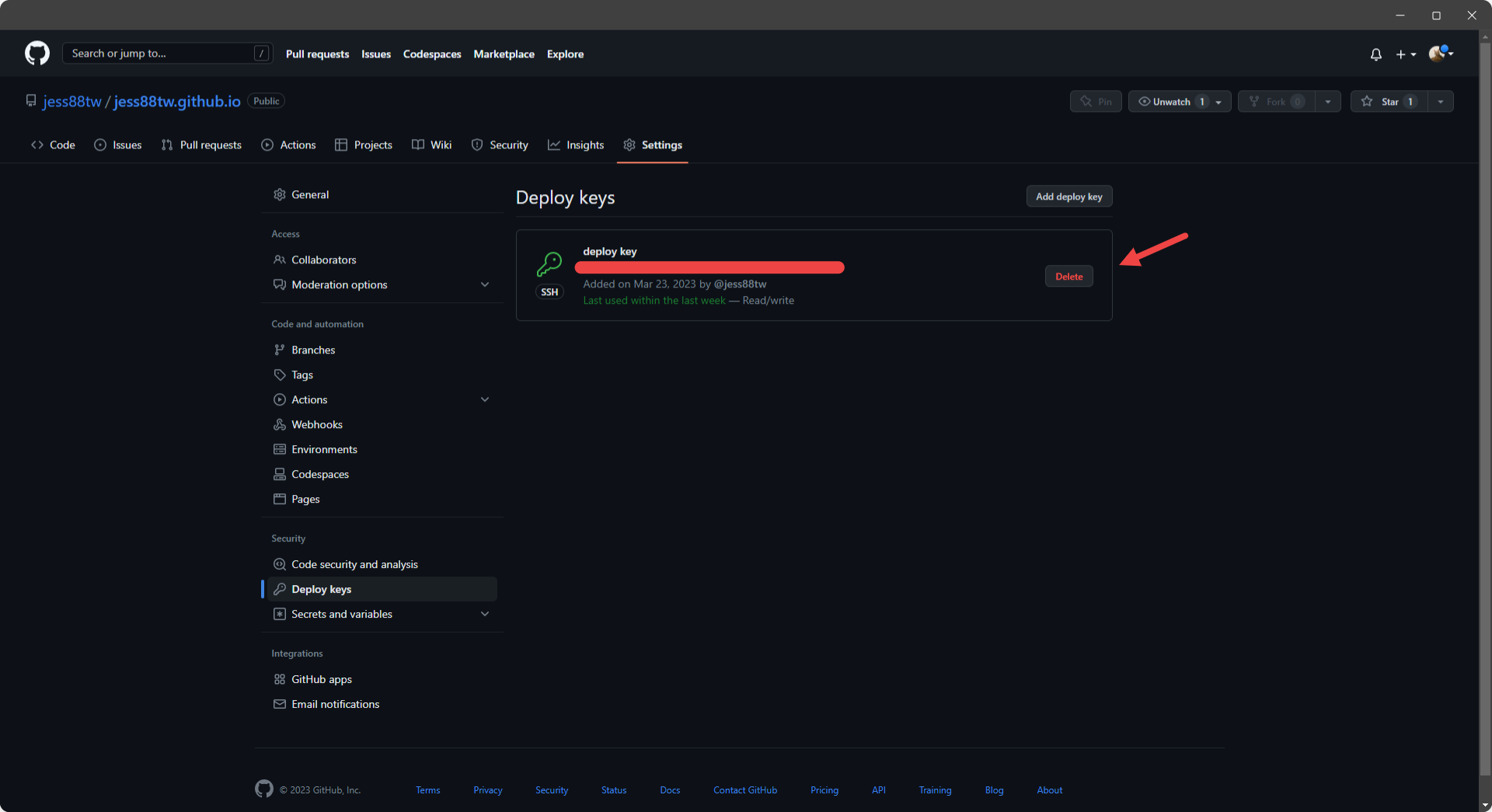Open Branches settings in the sidebar
1492x812 pixels.
[x=382, y=350]
